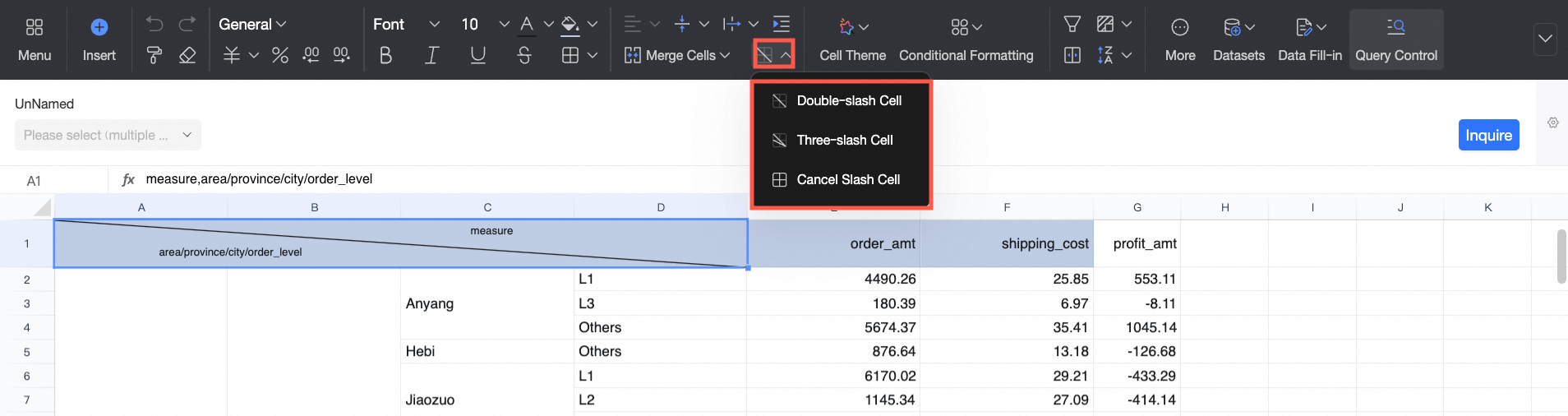Collapse the slash cell dropdown arrow
The width and height of the screenshot is (1568, 416).
coord(786,55)
